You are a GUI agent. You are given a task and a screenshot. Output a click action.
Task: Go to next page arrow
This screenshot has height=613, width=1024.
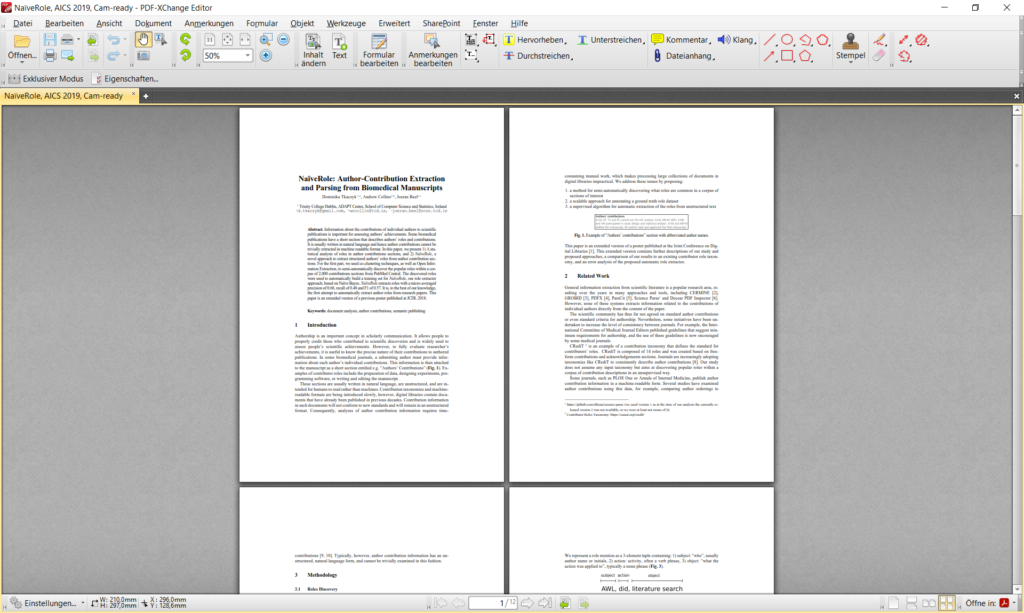527,603
